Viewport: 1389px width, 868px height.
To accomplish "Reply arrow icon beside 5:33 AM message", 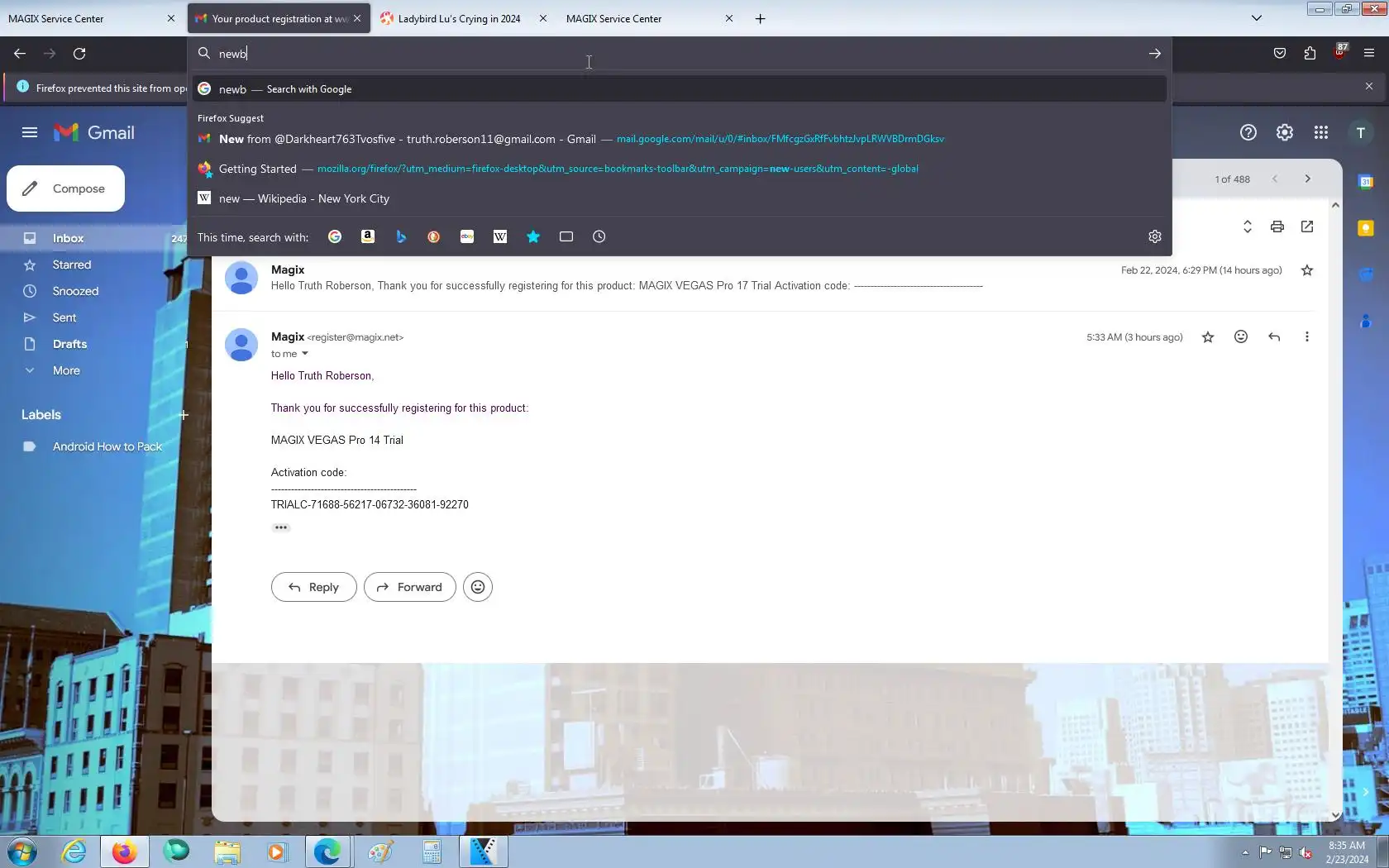I will [1274, 337].
